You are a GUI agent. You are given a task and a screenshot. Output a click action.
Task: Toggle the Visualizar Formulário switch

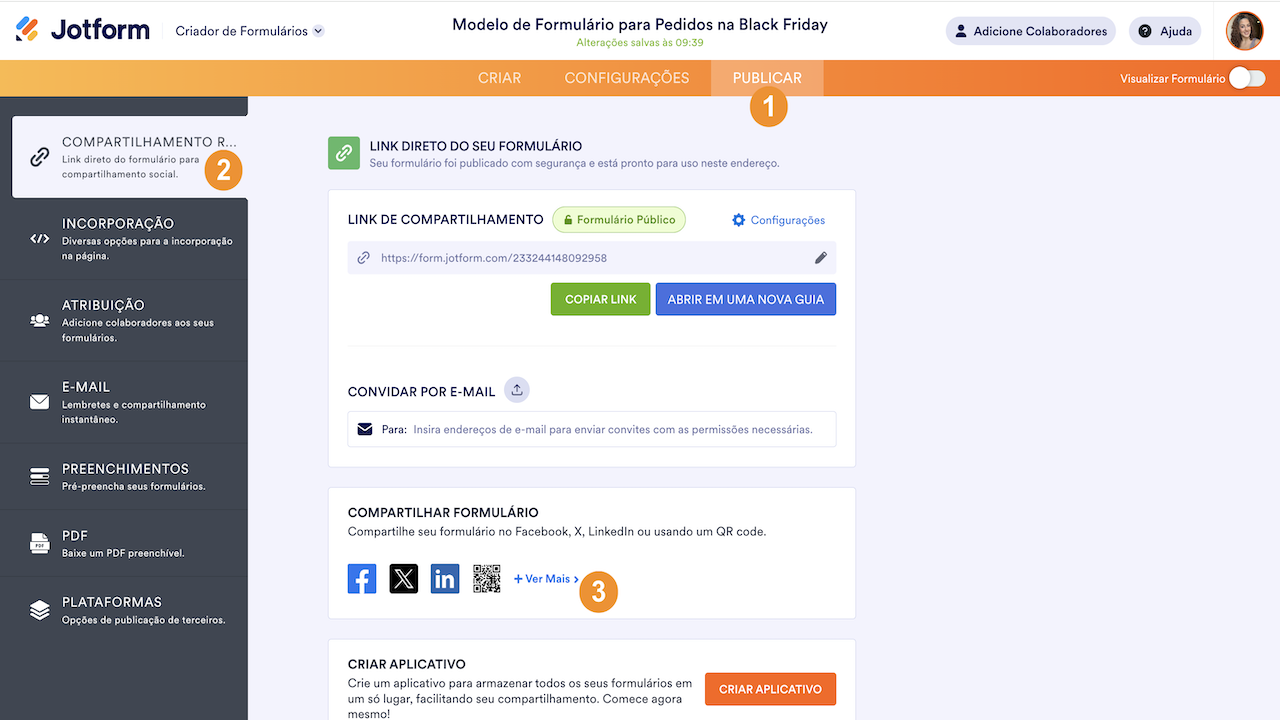1247,78
